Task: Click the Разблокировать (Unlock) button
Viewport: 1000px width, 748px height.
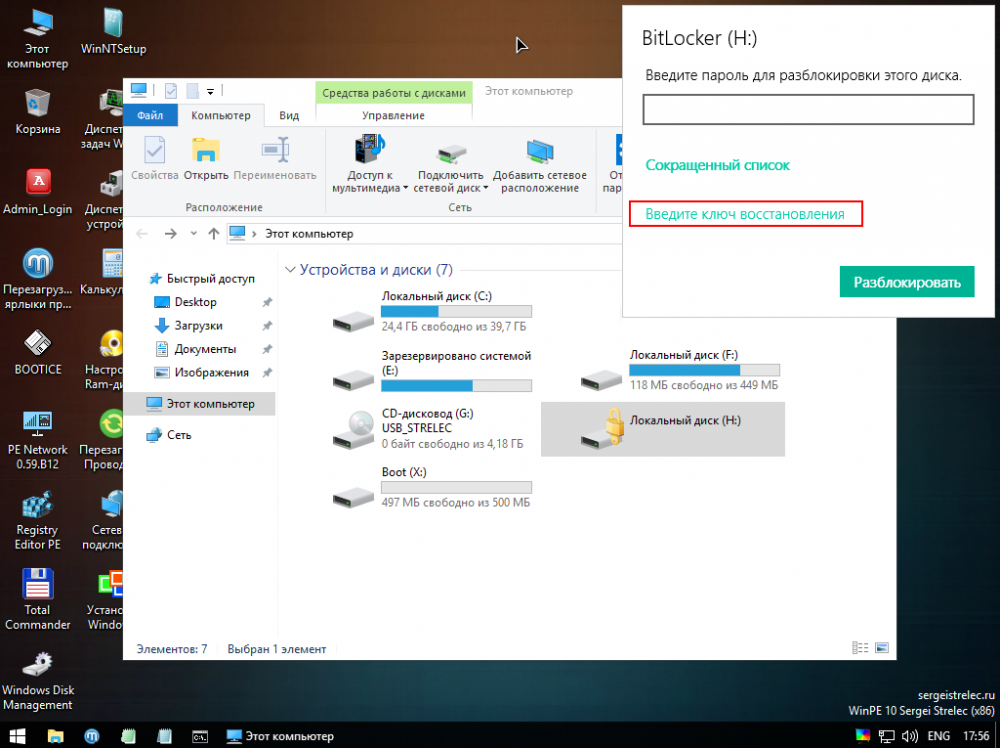Action: click(906, 282)
